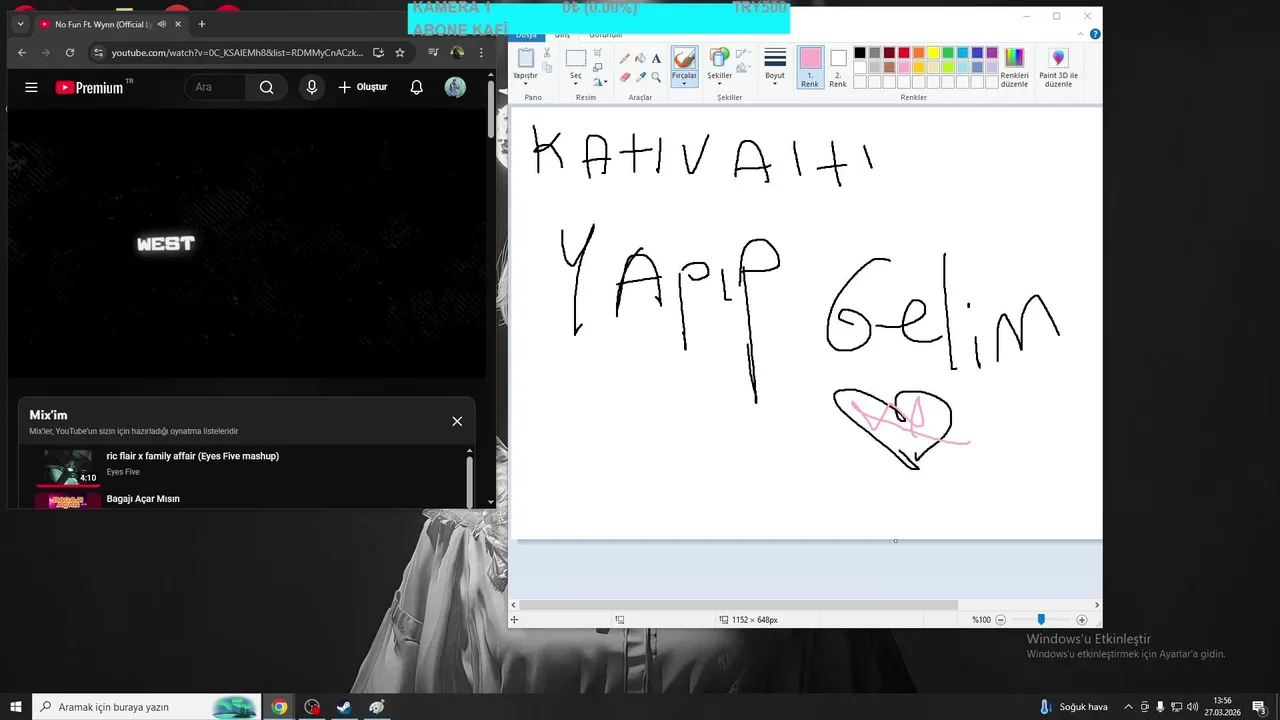Open the YouTube hamburger guide menu
This screenshot has height=720, width=1280.
[31, 87]
